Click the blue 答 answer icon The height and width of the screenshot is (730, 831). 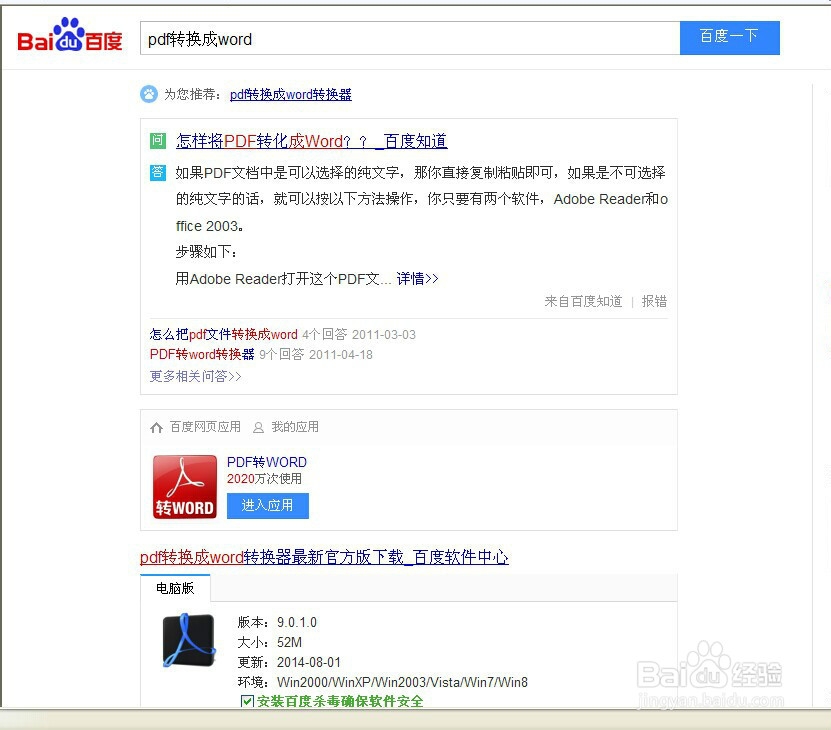click(x=157, y=172)
